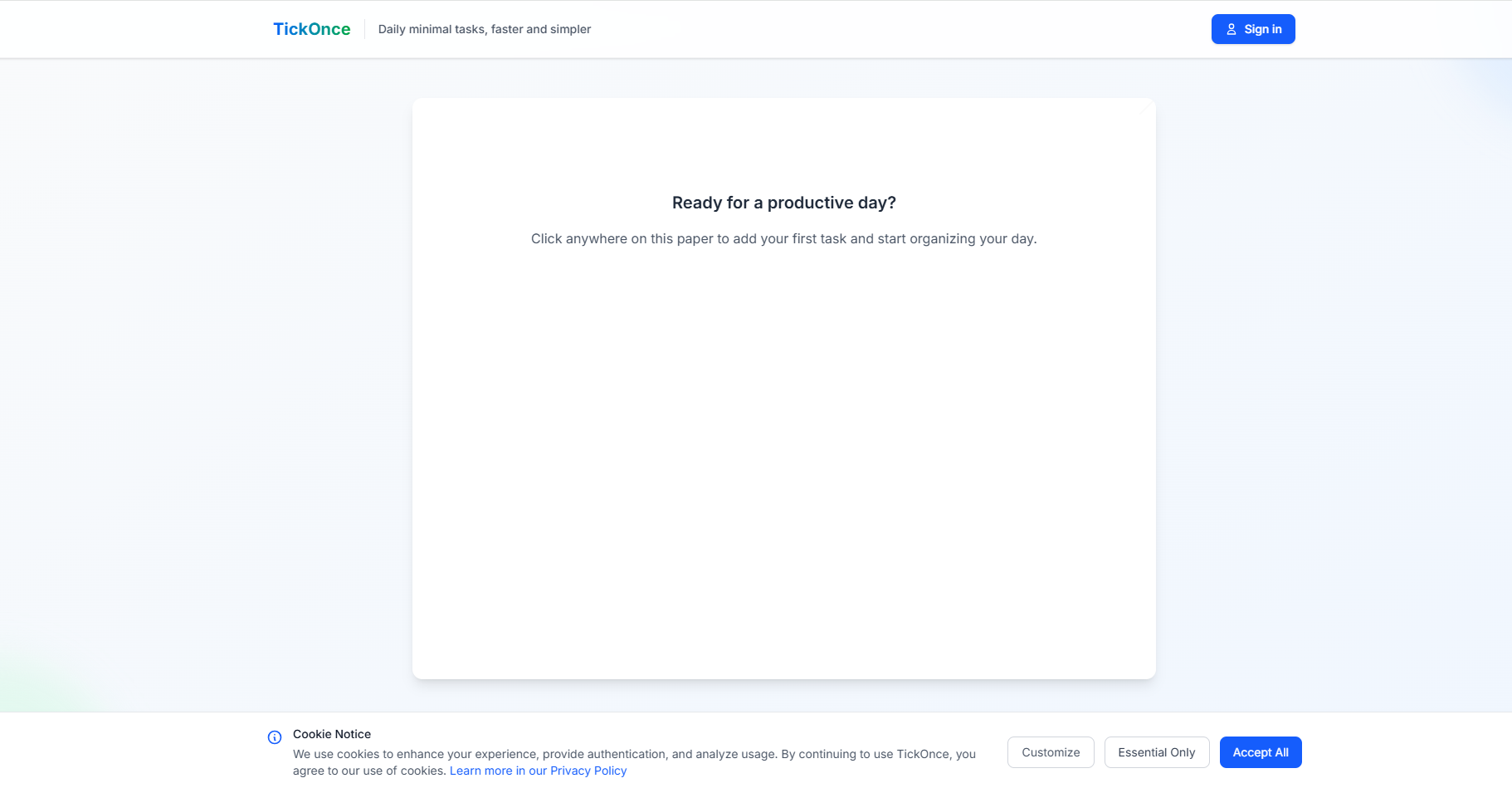The image size is (1512, 788).
Task: Click the paper to add your first task
Action: (x=783, y=457)
